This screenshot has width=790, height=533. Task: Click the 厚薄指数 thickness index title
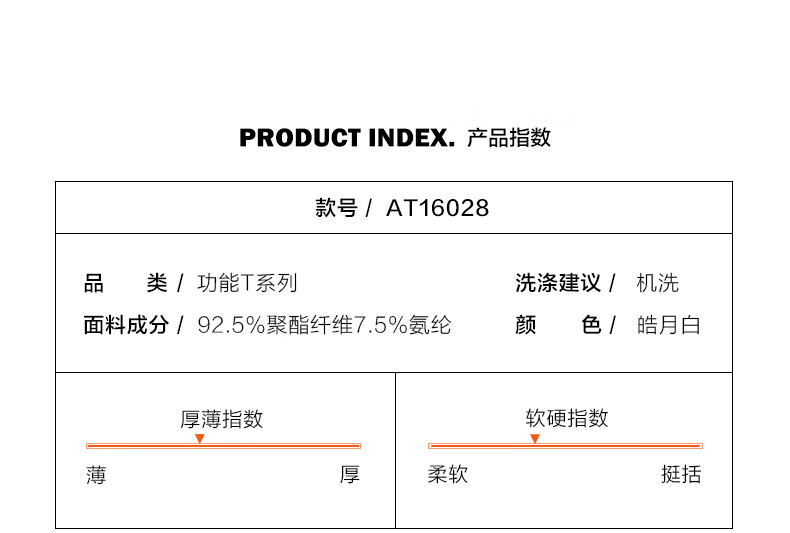[222, 419]
